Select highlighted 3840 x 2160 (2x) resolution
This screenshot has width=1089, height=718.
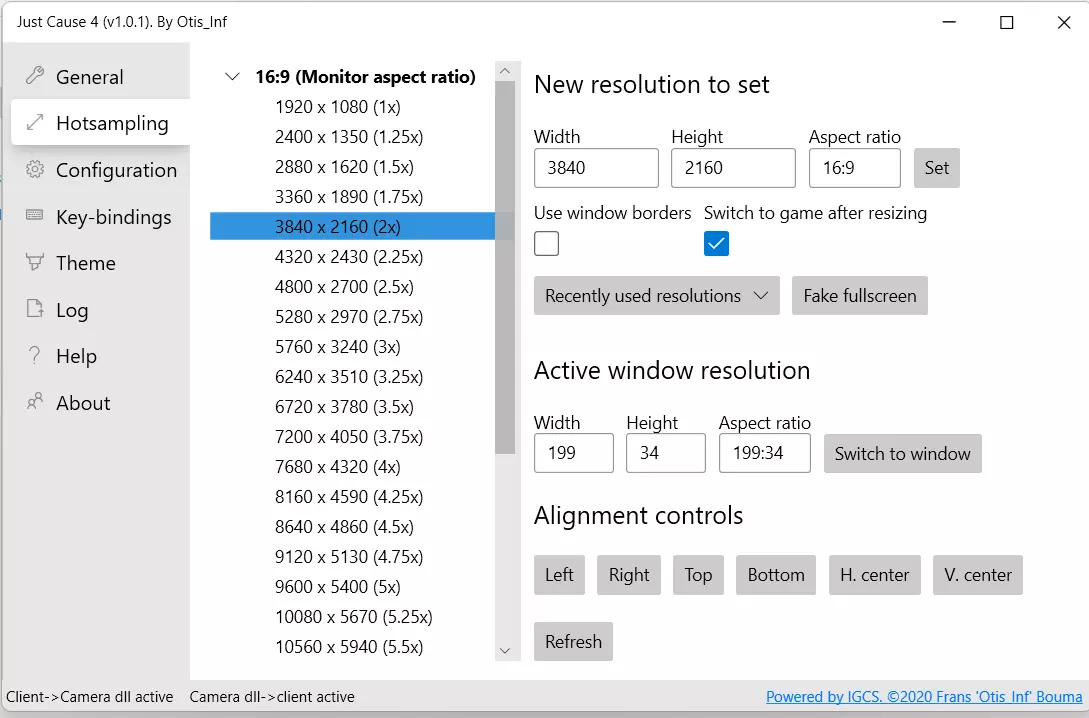pos(352,226)
